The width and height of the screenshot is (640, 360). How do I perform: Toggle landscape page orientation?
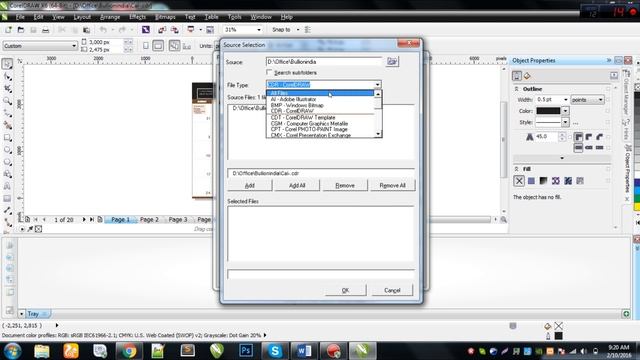point(158,46)
